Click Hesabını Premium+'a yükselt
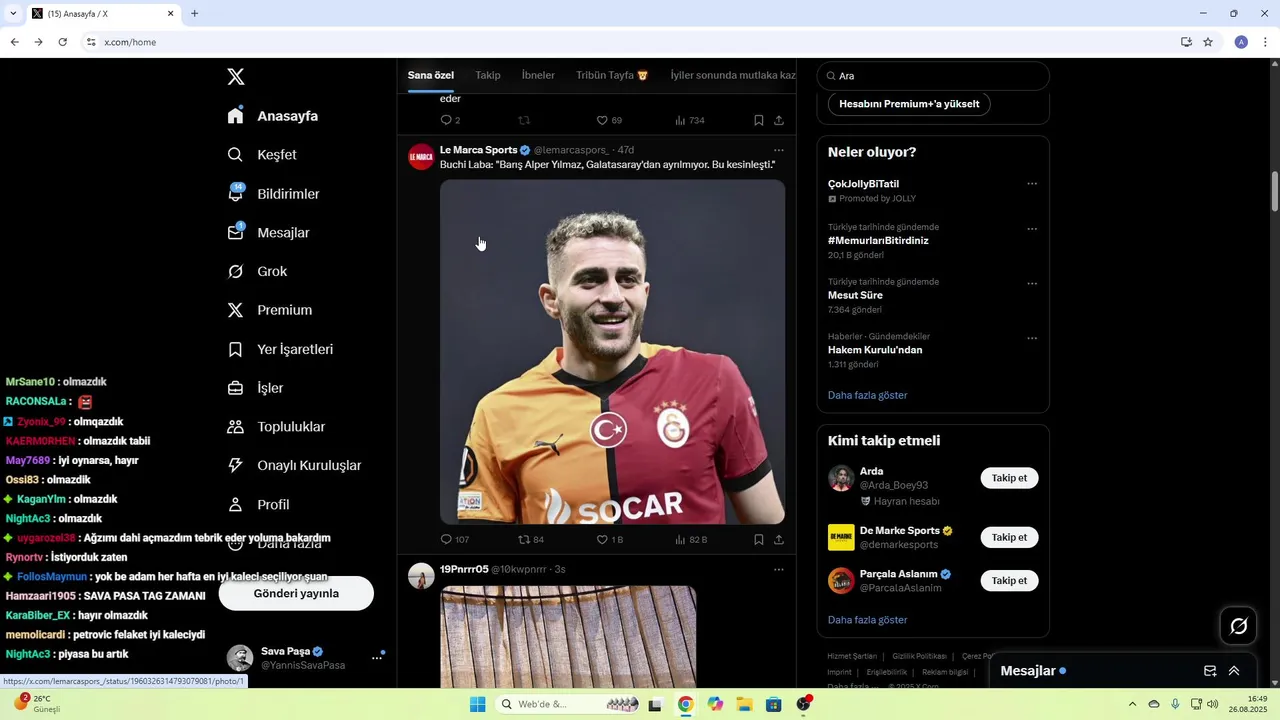 (909, 104)
